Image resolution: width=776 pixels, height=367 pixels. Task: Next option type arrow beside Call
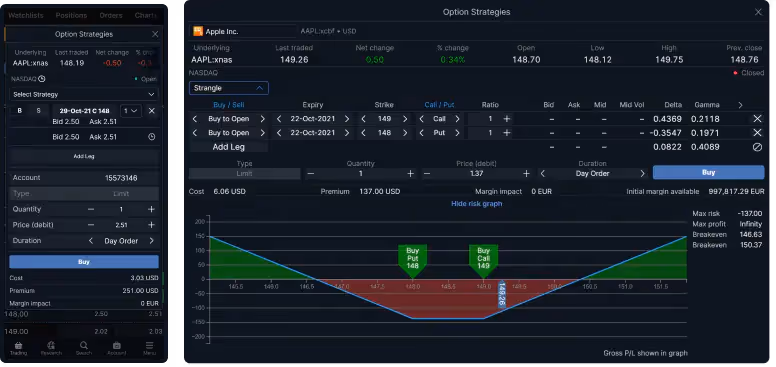click(457, 119)
